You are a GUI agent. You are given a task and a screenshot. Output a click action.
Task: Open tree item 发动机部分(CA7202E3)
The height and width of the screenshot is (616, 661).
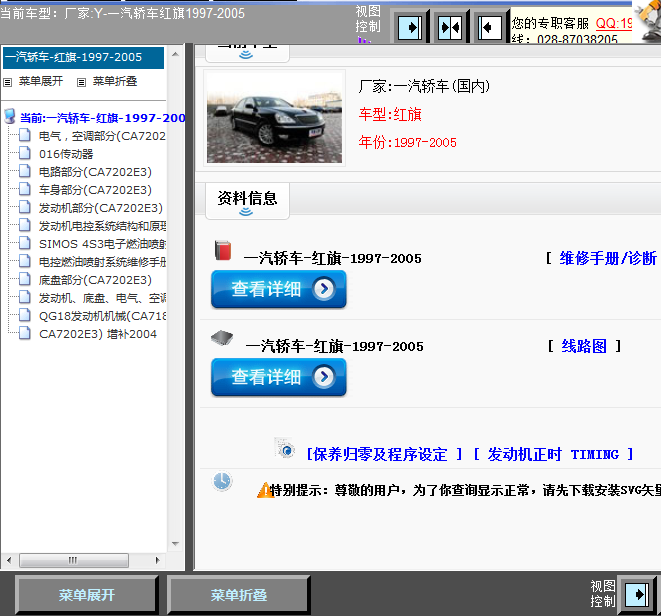click(101, 208)
